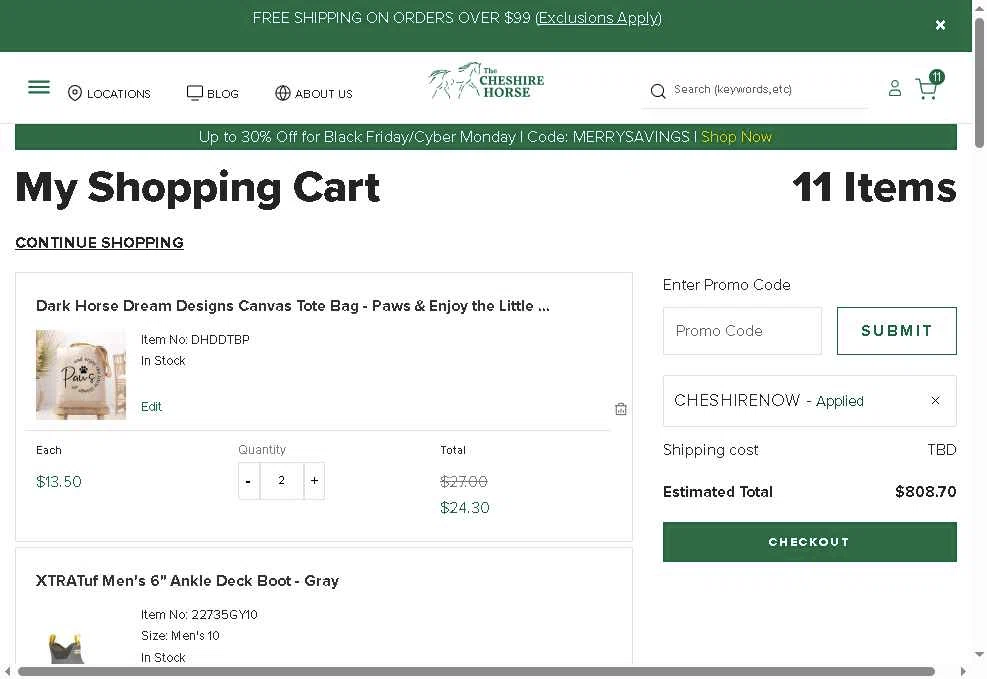The image size is (987, 679).
Task: Click the horizontal scrollbar thumb
Action: [x=477, y=671]
